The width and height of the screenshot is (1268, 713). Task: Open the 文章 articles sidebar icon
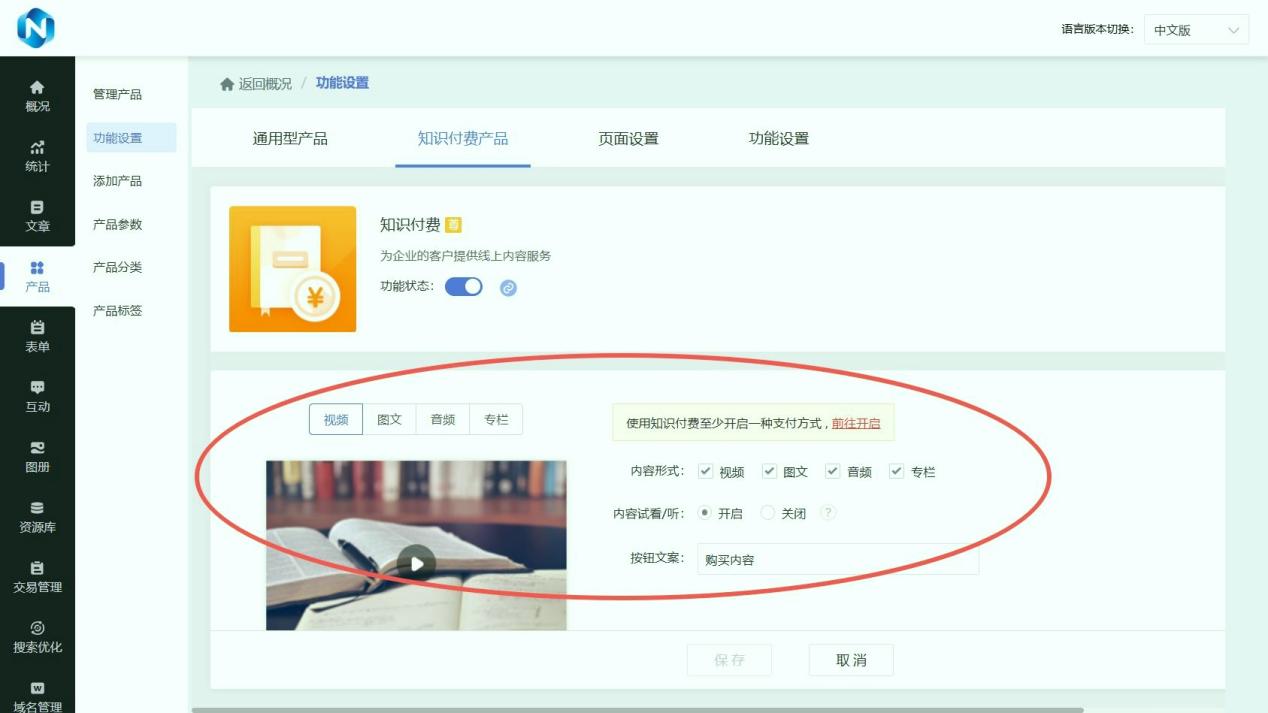pyautogui.click(x=37, y=208)
